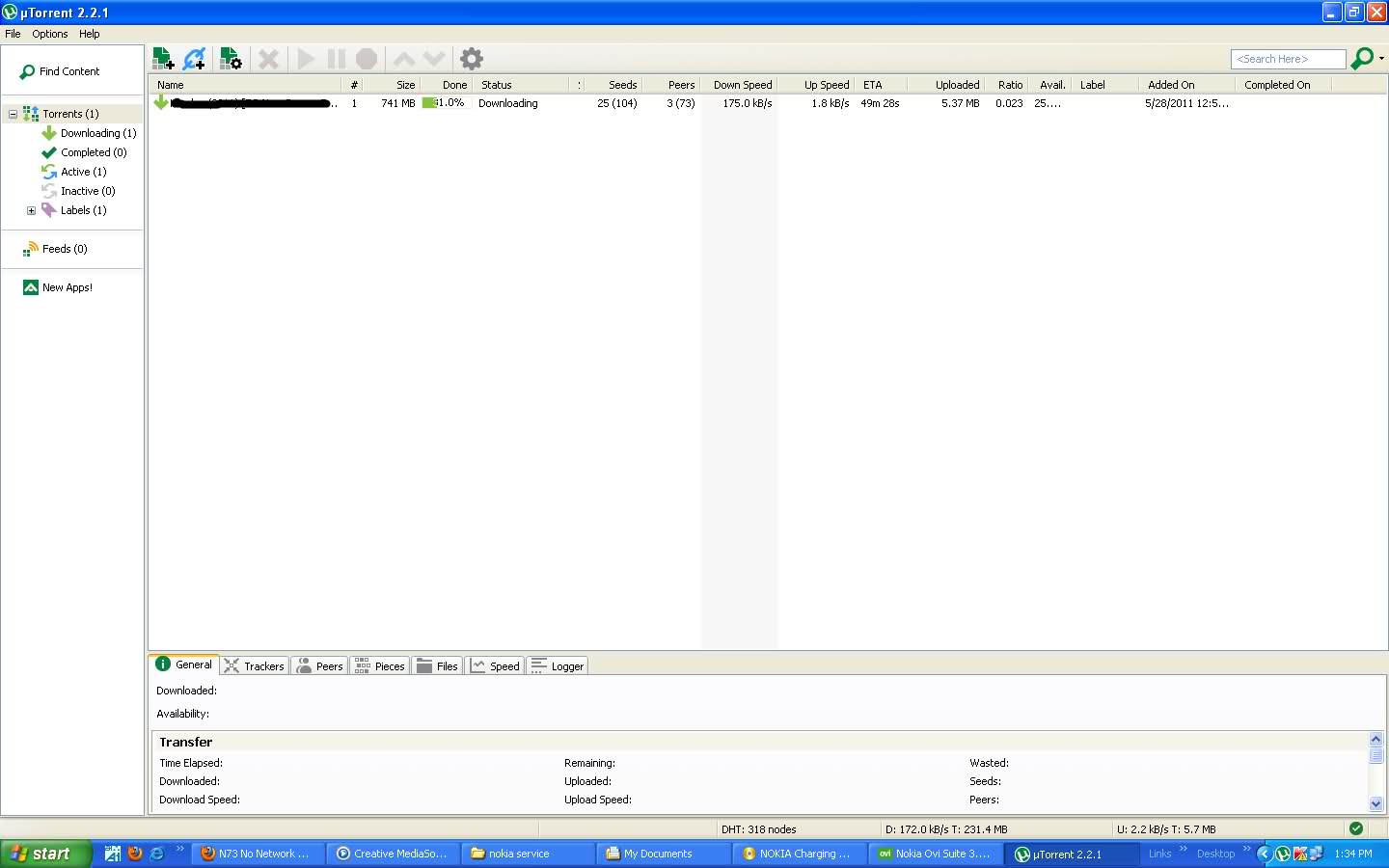This screenshot has height=868, width=1389.
Task: Select Completed (0) in the sidebar
Action: [94, 152]
